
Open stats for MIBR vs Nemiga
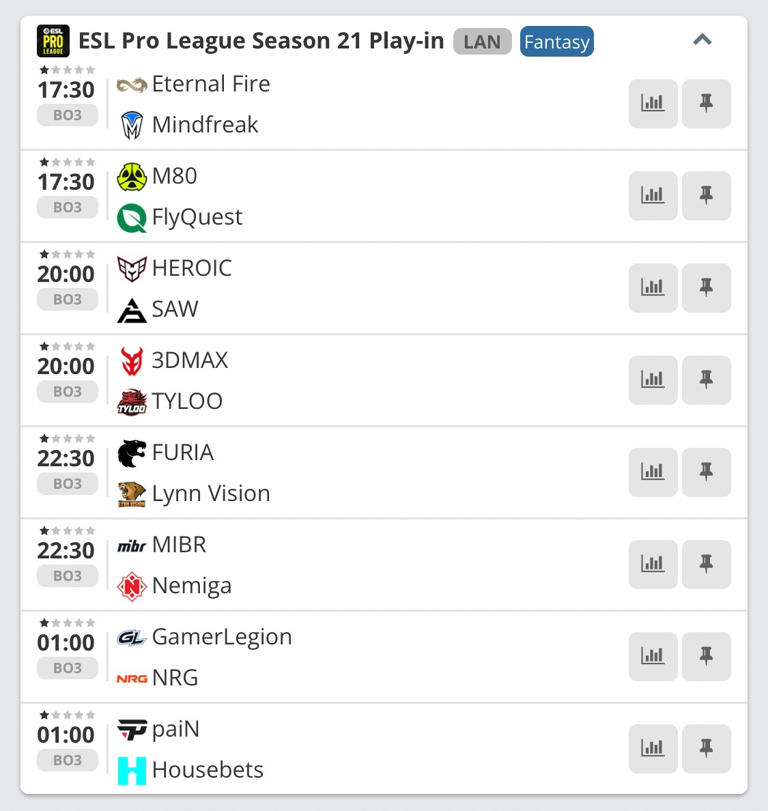pyautogui.click(x=652, y=565)
